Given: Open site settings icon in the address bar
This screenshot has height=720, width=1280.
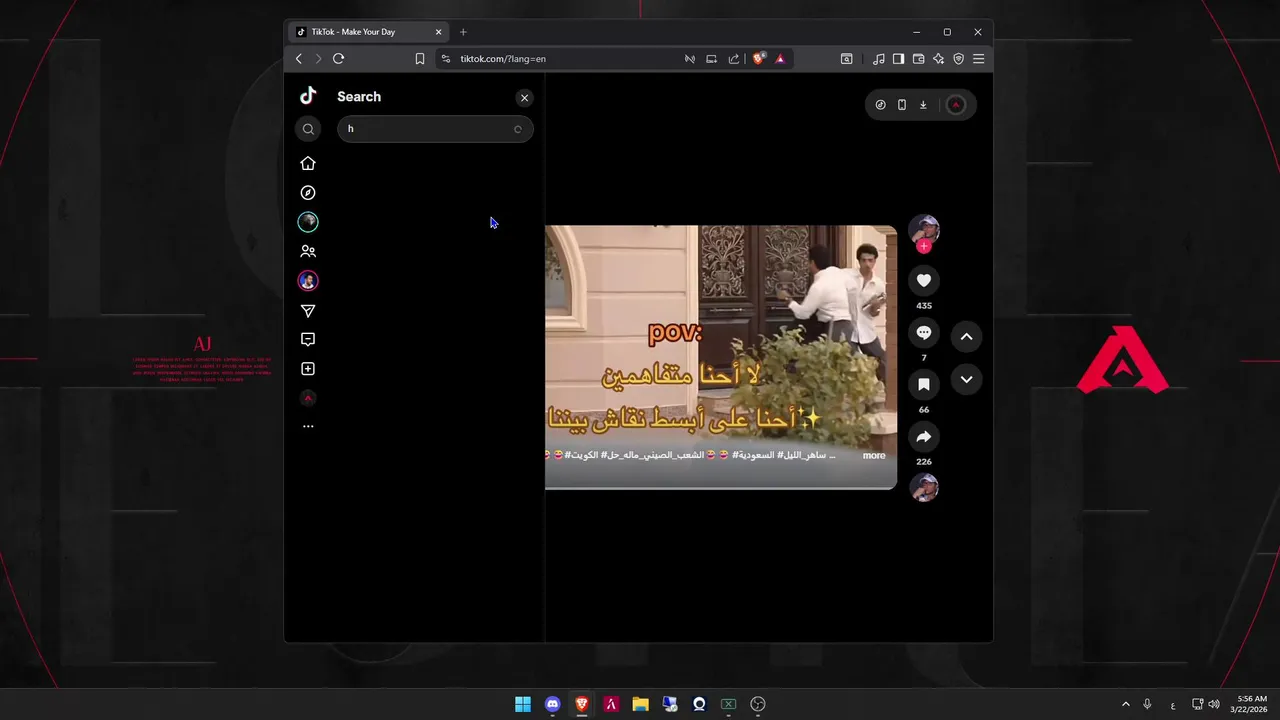Looking at the screenshot, I should [446, 59].
